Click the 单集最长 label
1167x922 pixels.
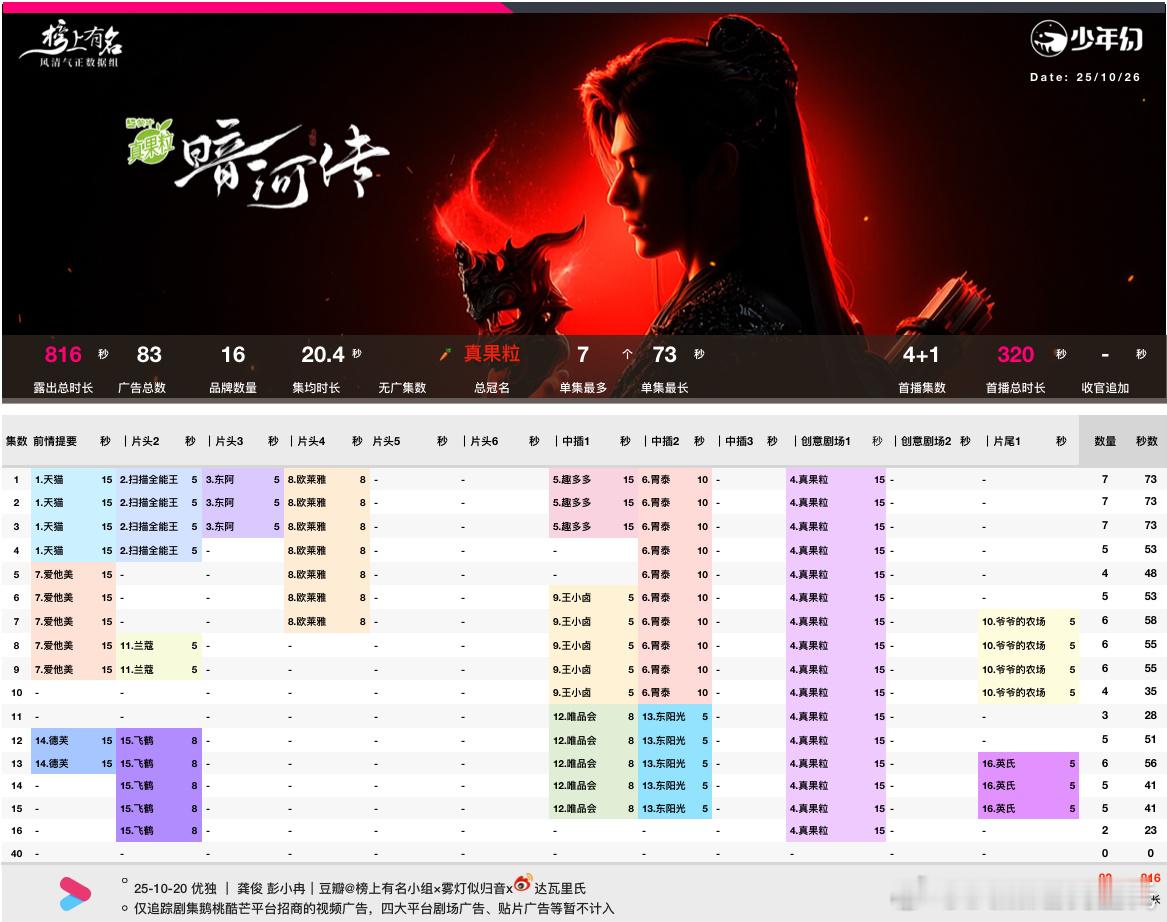tap(665, 388)
